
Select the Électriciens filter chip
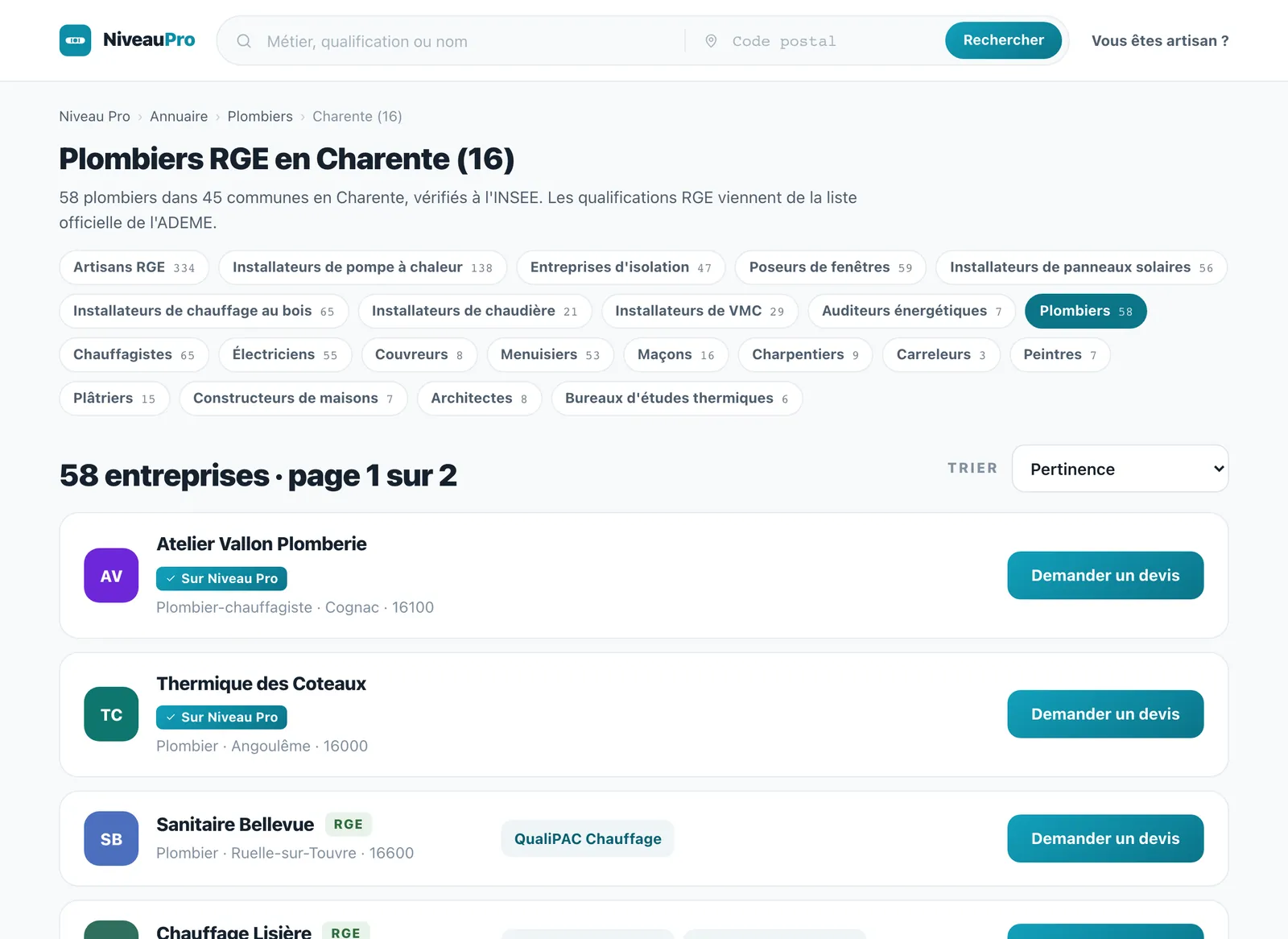click(285, 354)
